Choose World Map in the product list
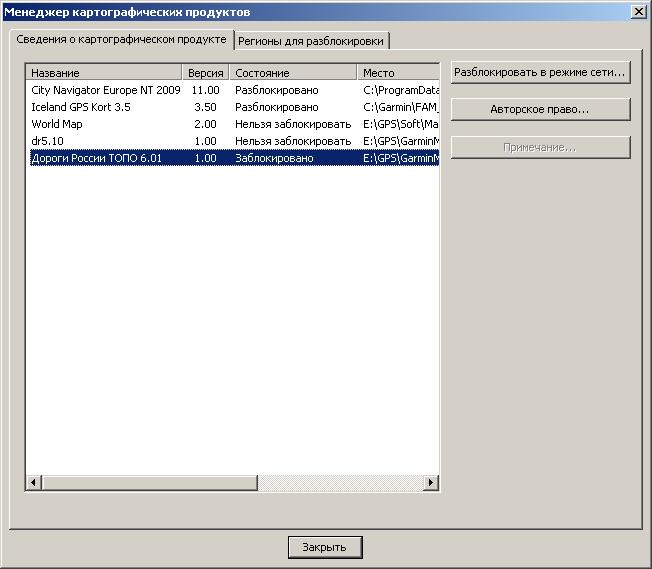This screenshot has width=652, height=569. pos(57,124)
